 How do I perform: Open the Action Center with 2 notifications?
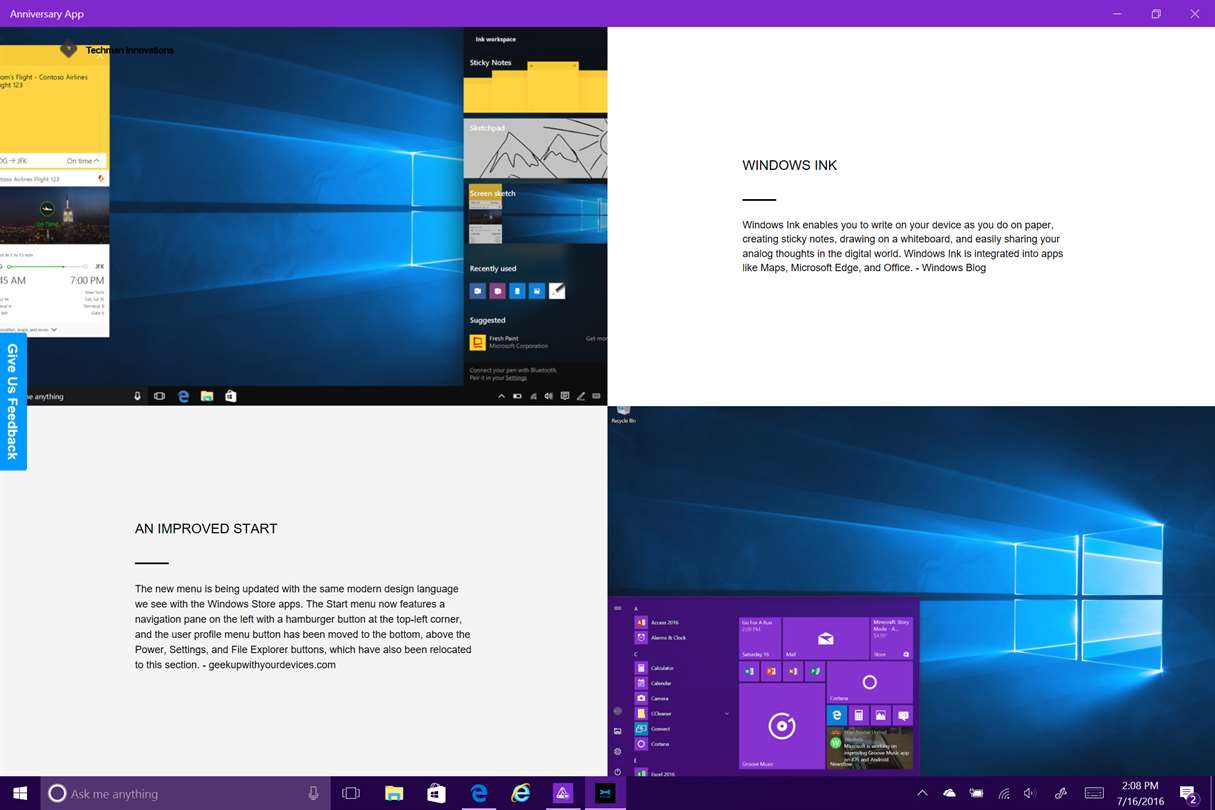coord(1189,794)
